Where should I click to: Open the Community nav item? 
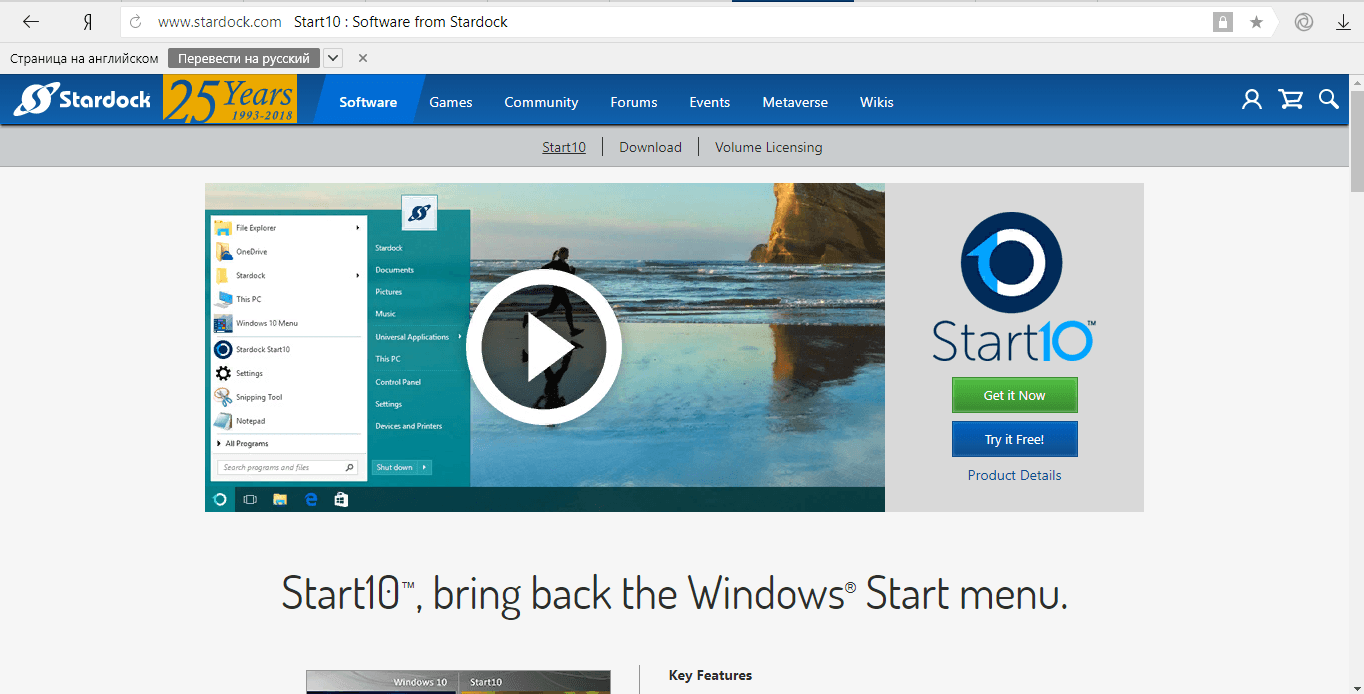541,102
